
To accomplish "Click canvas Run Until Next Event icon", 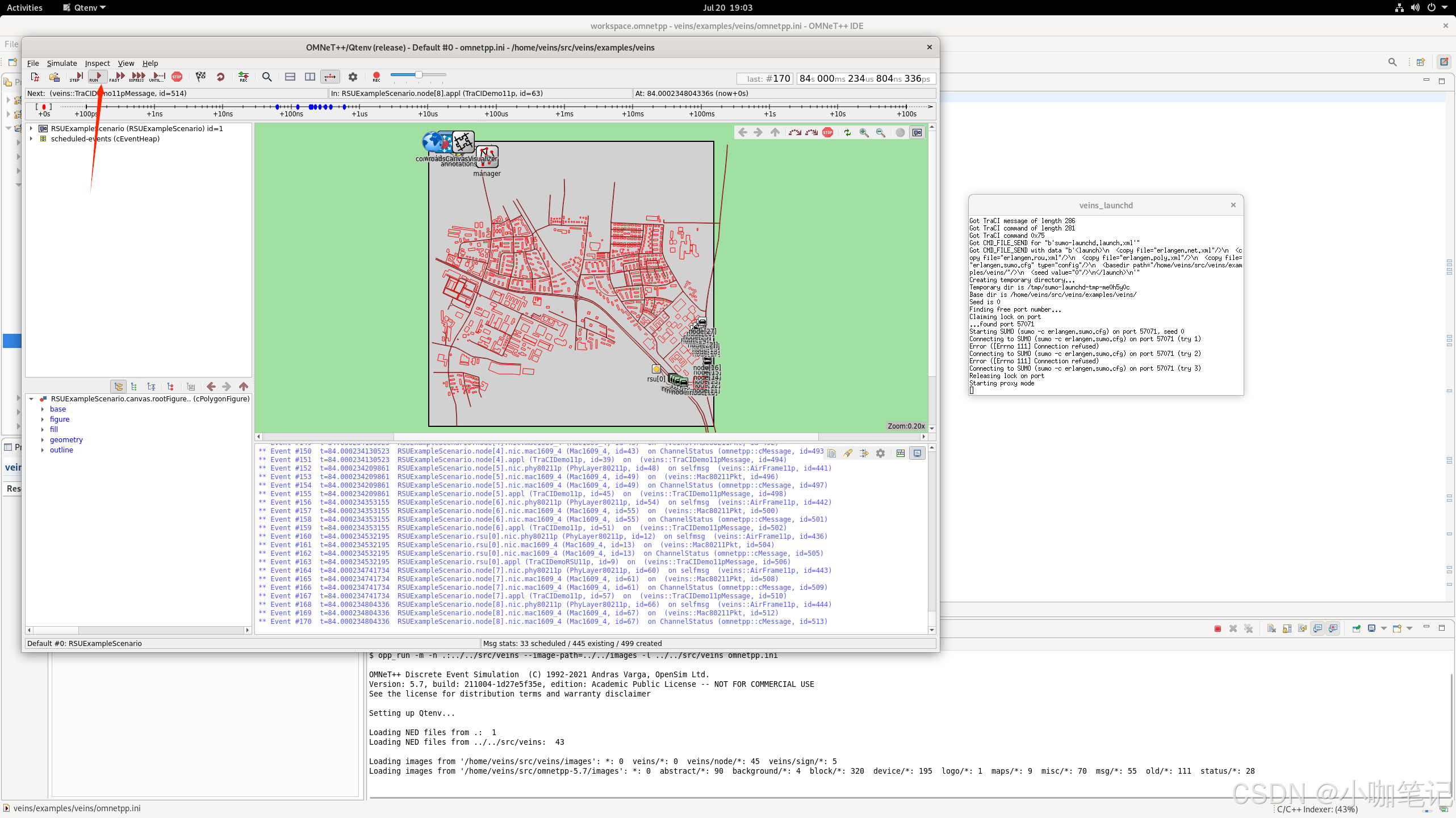I will 795,133.
